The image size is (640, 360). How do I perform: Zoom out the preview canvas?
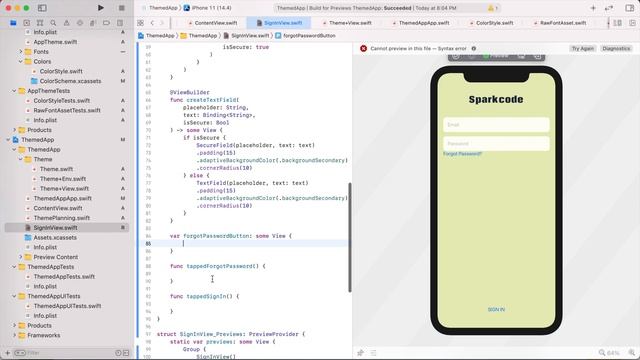[602, 353]
